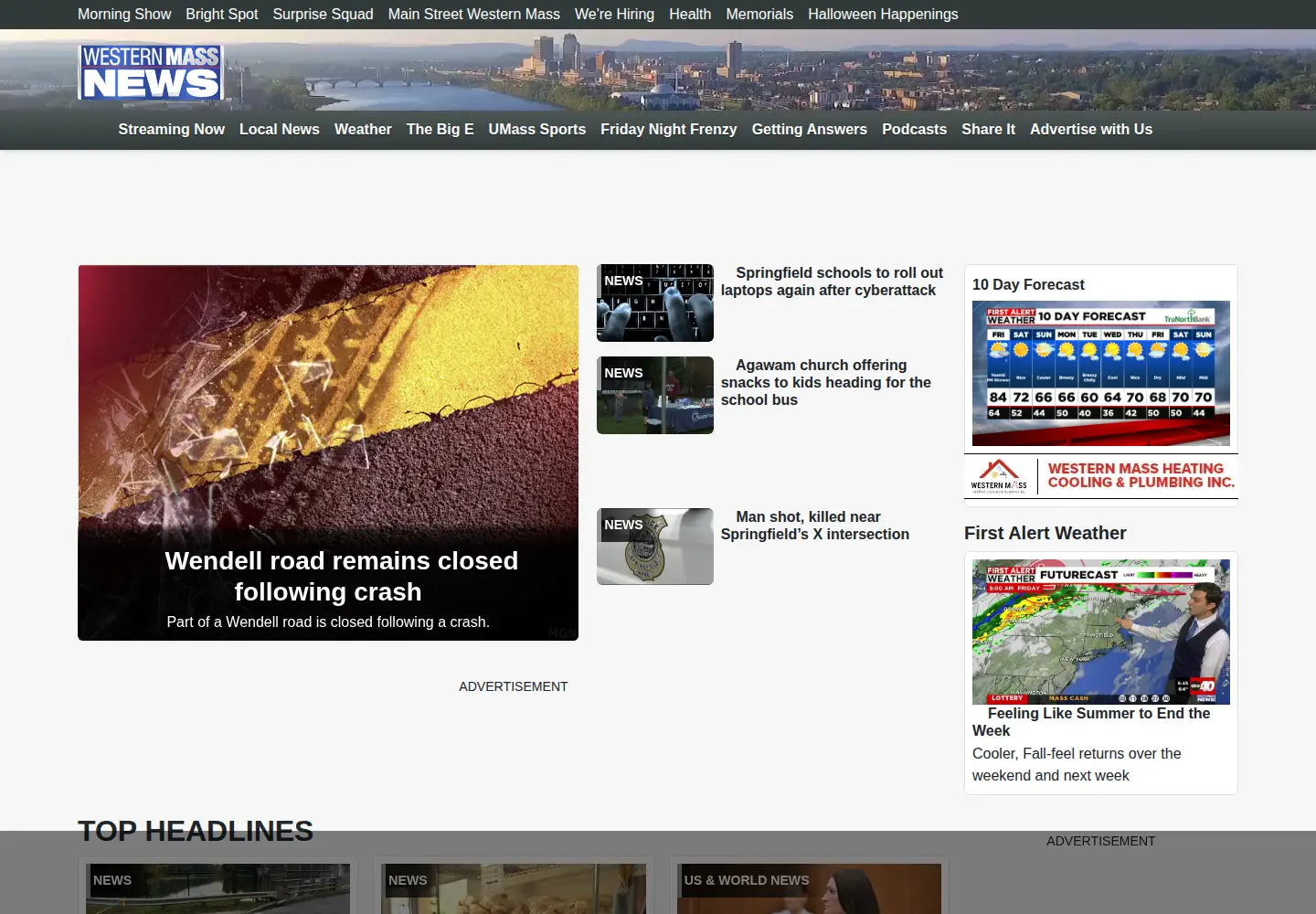Open 10 Day Forecast heading
Viewport: 1316px width, 914px height.
coord(1028,285)
